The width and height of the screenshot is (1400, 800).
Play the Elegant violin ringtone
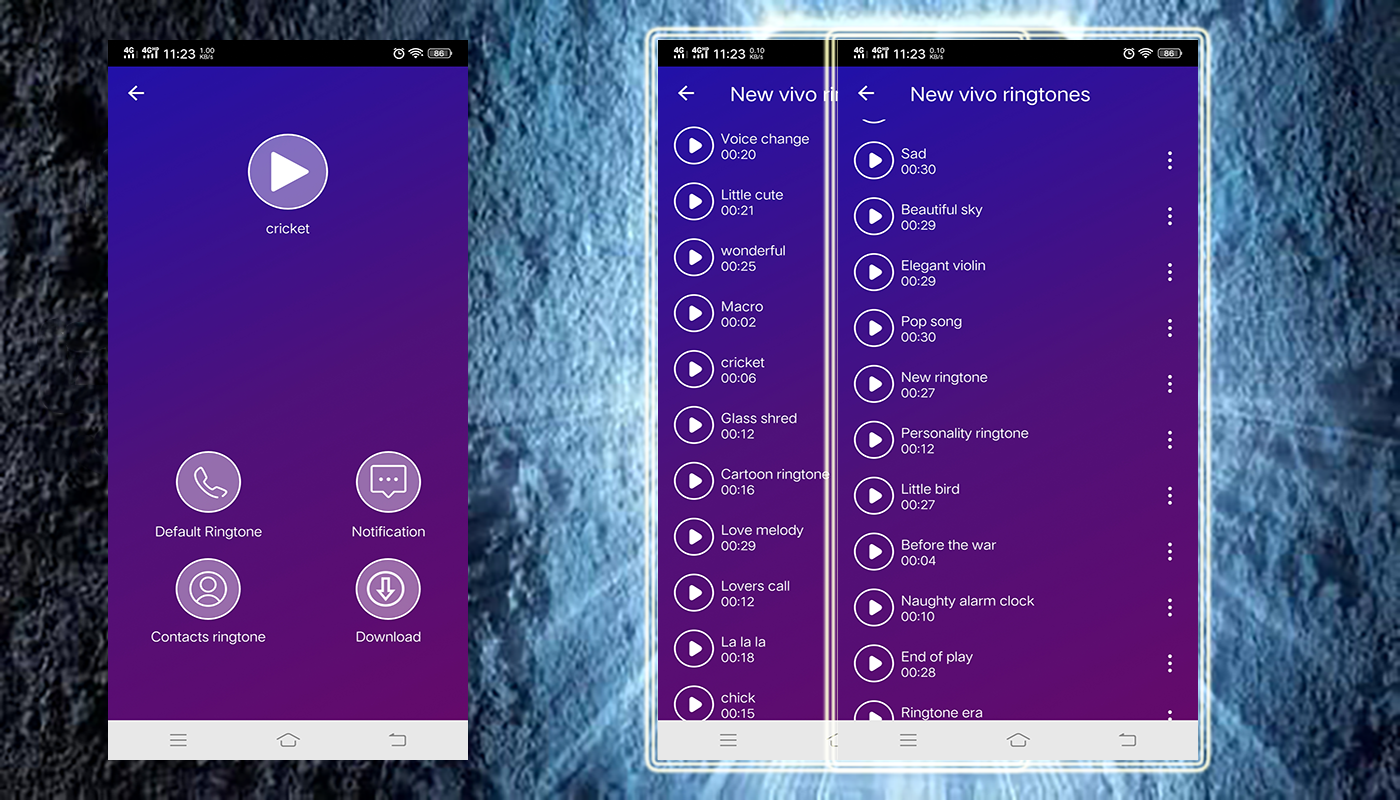pos(874,272)
